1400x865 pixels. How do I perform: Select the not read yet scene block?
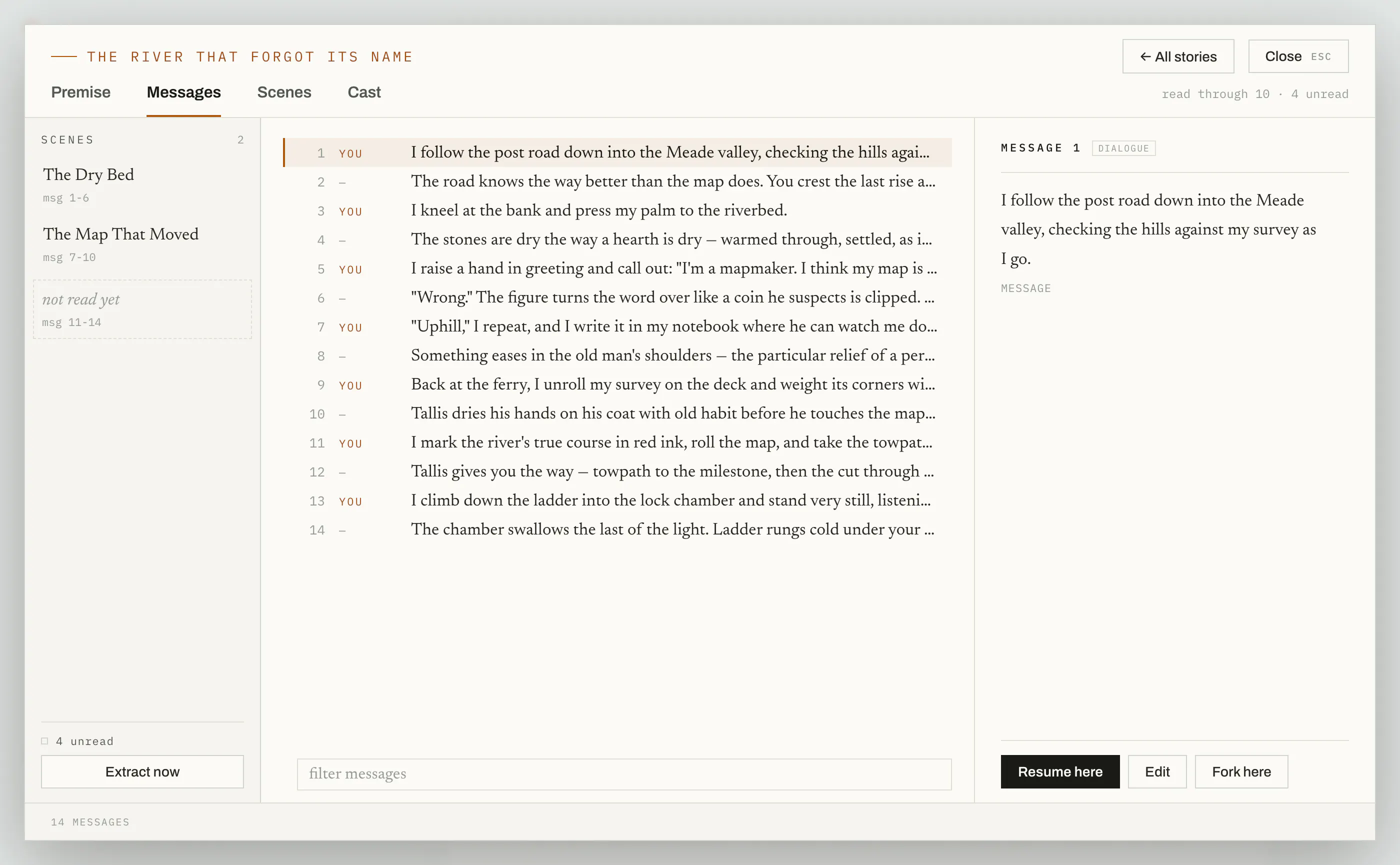click(142, 309)
